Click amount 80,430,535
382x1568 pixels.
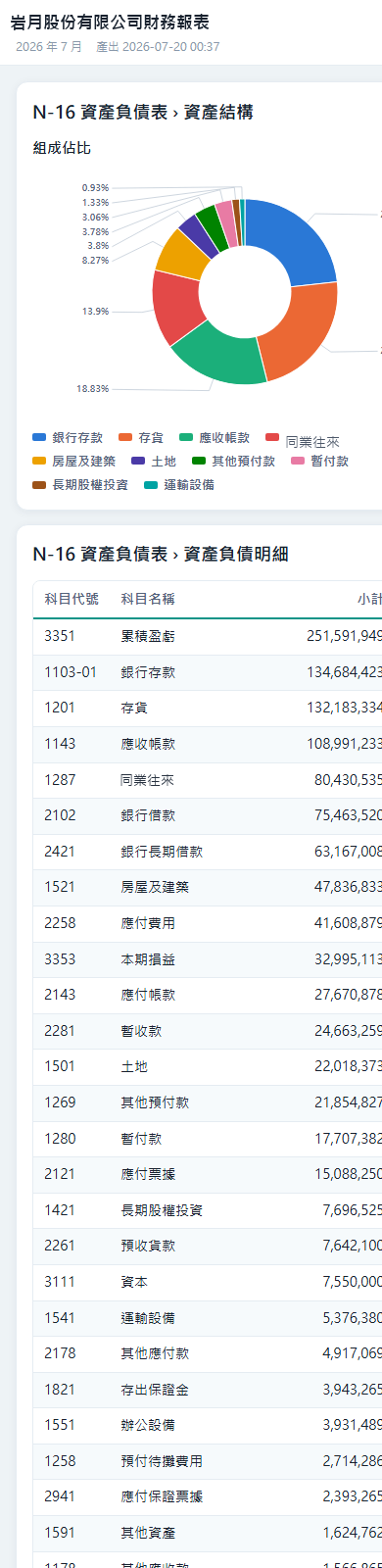click(348, 780)
